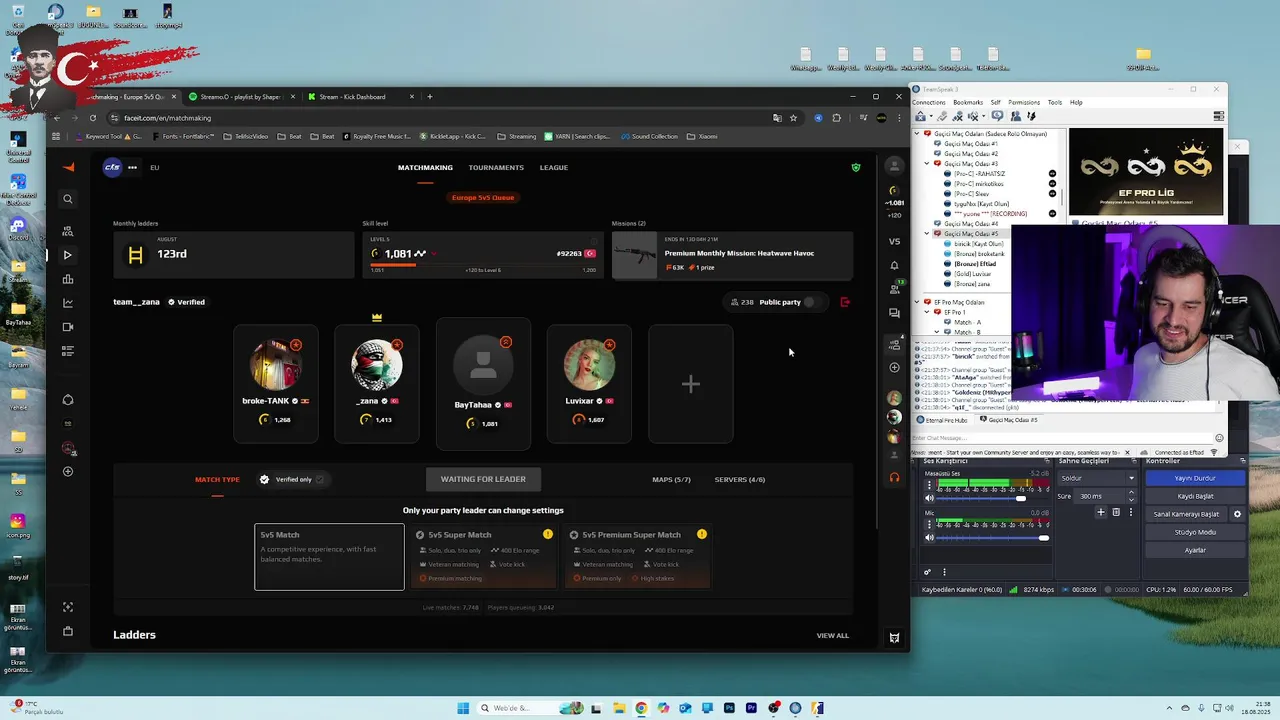Click the green shield anti-cheat icon
Viewport: 1280px width, 720px height.
[x=855, y=167]
